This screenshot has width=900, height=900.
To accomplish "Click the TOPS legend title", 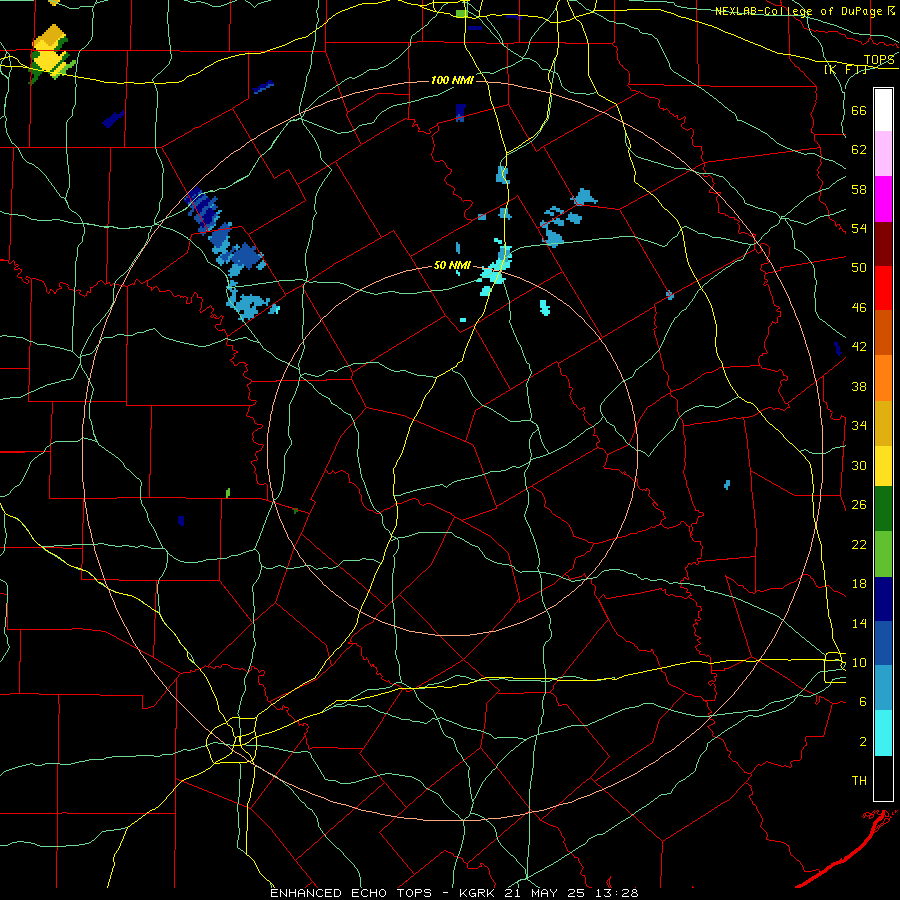I will point(879,60).
